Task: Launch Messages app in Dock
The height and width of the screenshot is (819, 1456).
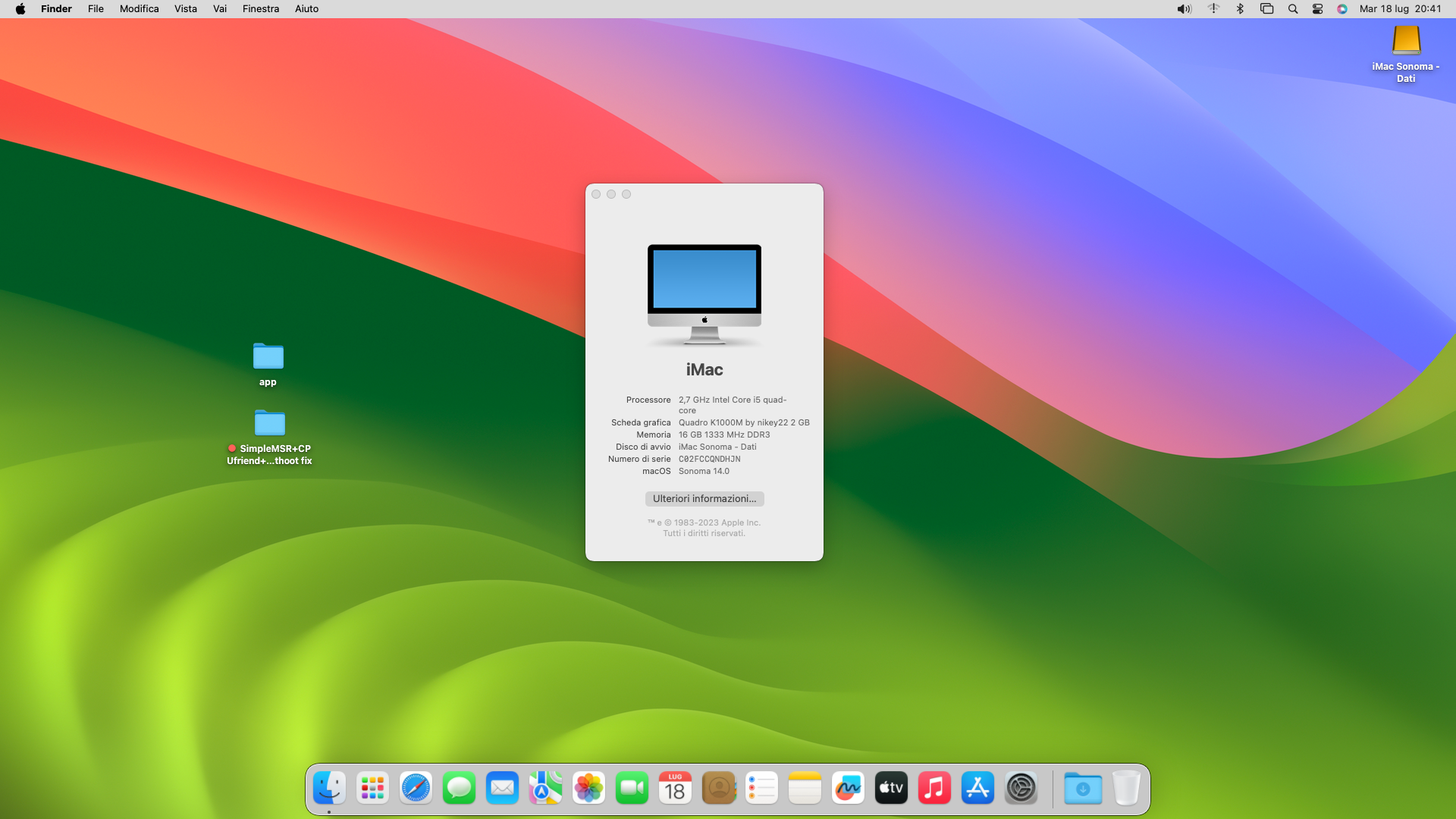Action: tap(459, 789)
